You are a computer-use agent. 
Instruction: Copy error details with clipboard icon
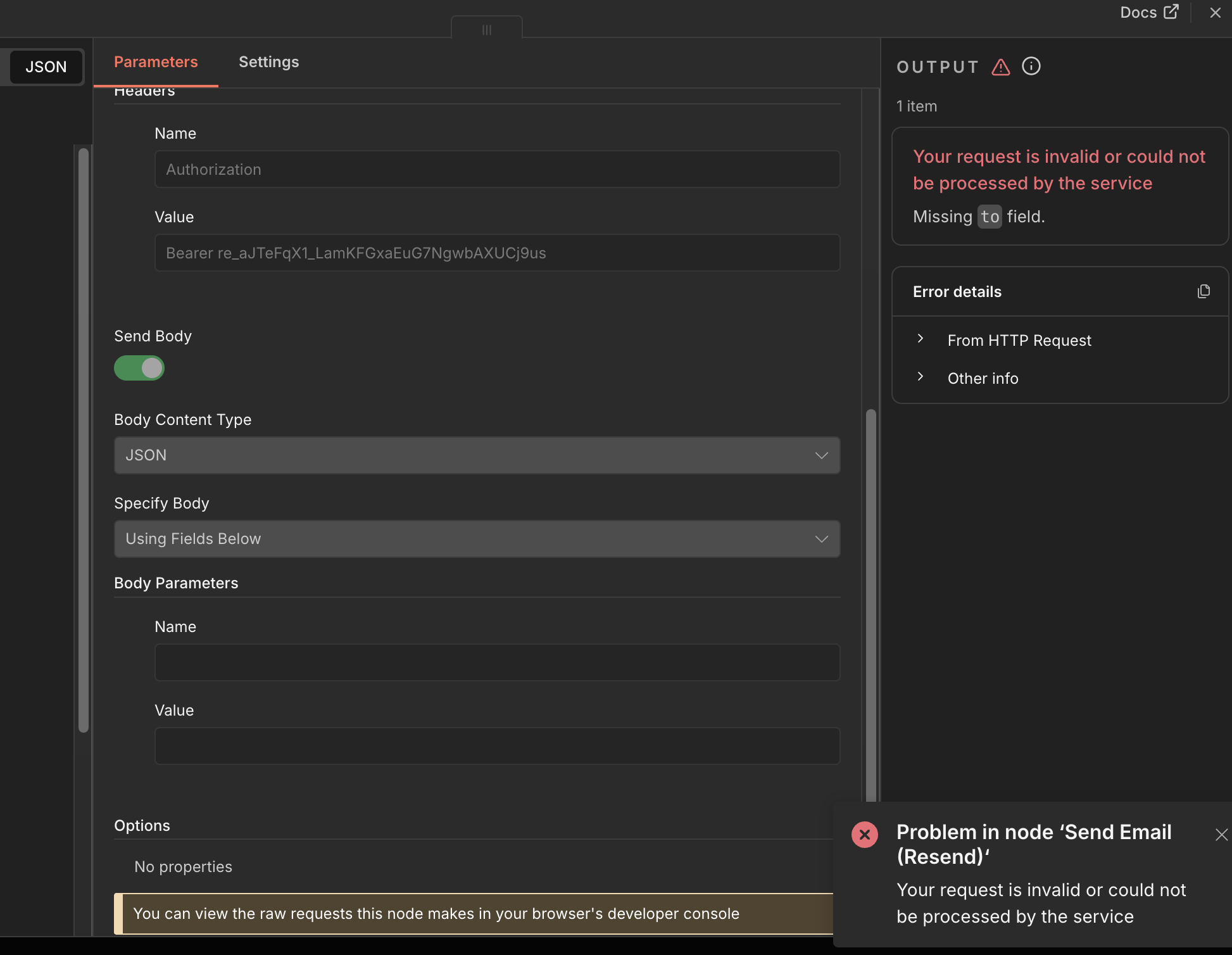point(1204,291)
